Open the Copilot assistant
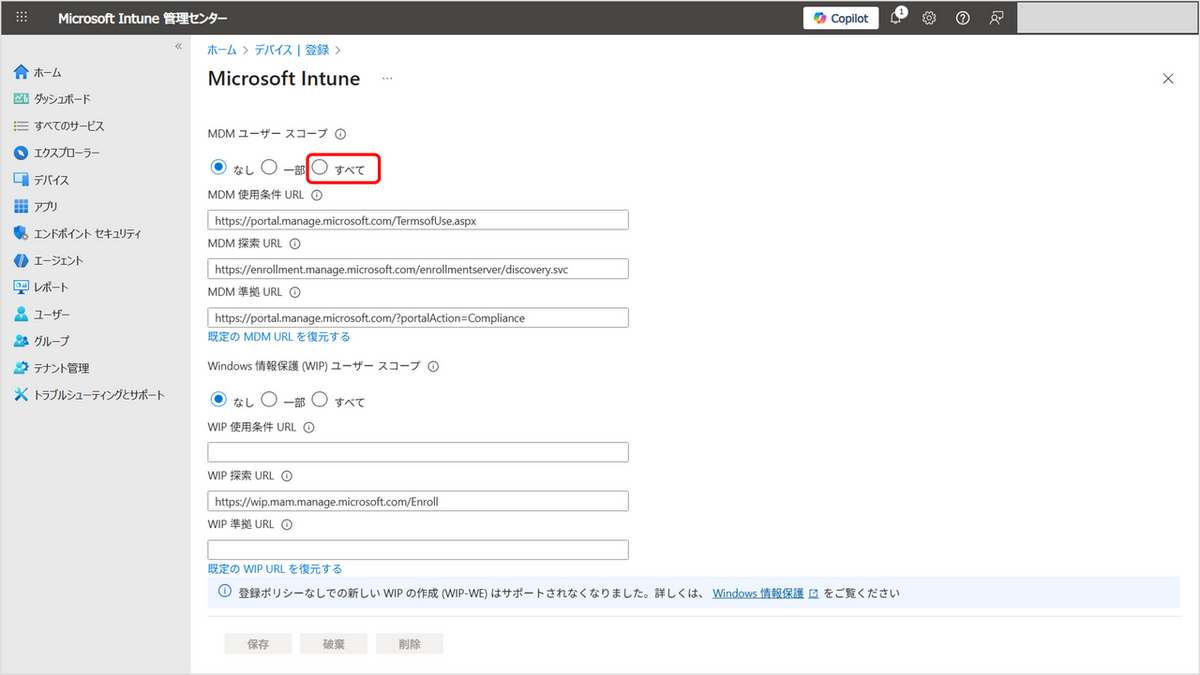Image resolution: width=1200 pixels, height=675 pixels. click(840, 18)
